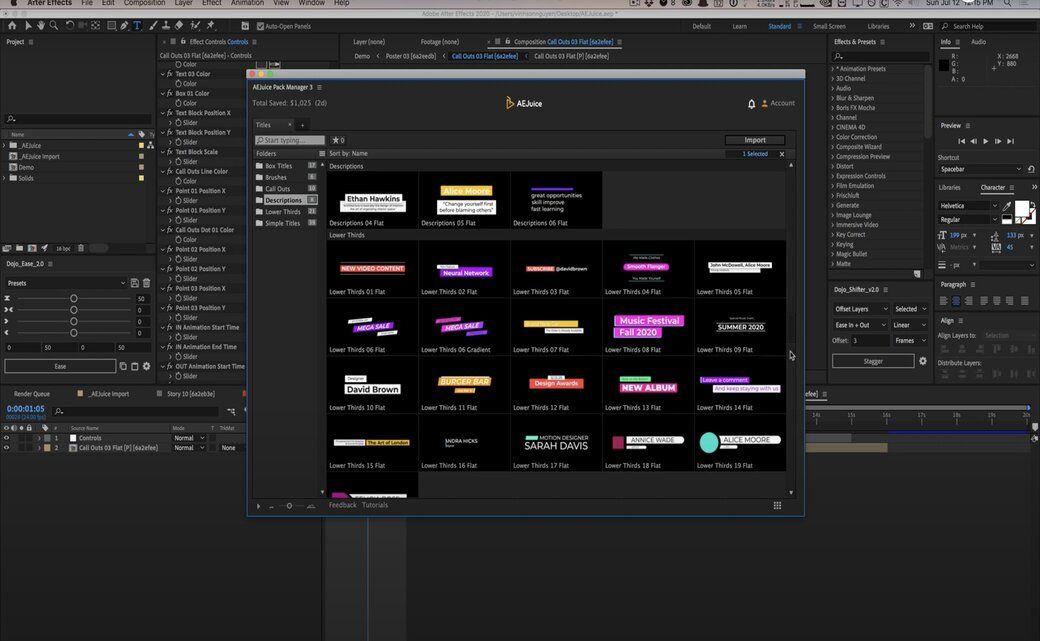Click the Project panel trash icon
This screenshot has height=641, width=1040.
coord(81,248)
